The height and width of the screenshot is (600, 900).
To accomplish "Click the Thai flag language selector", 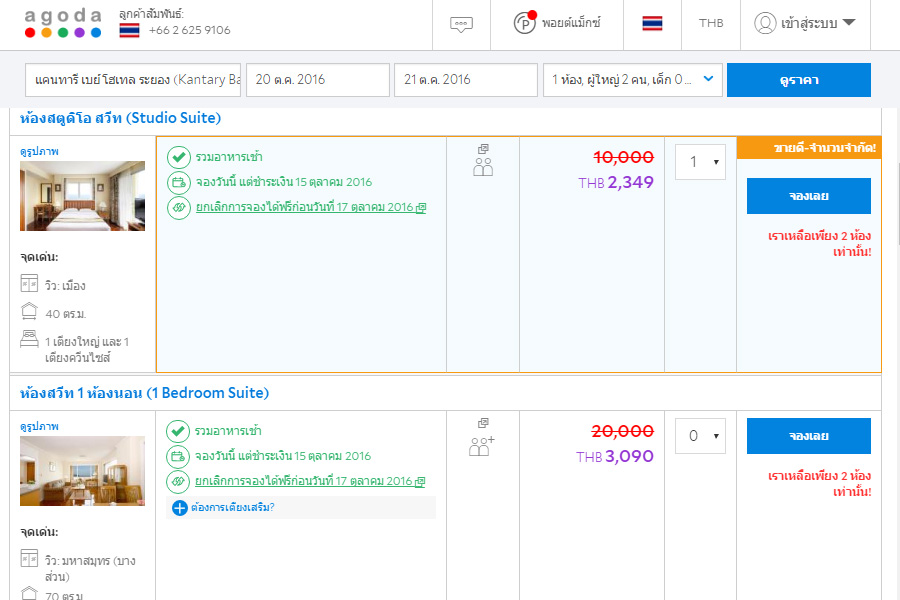I will tap(652, 23).
